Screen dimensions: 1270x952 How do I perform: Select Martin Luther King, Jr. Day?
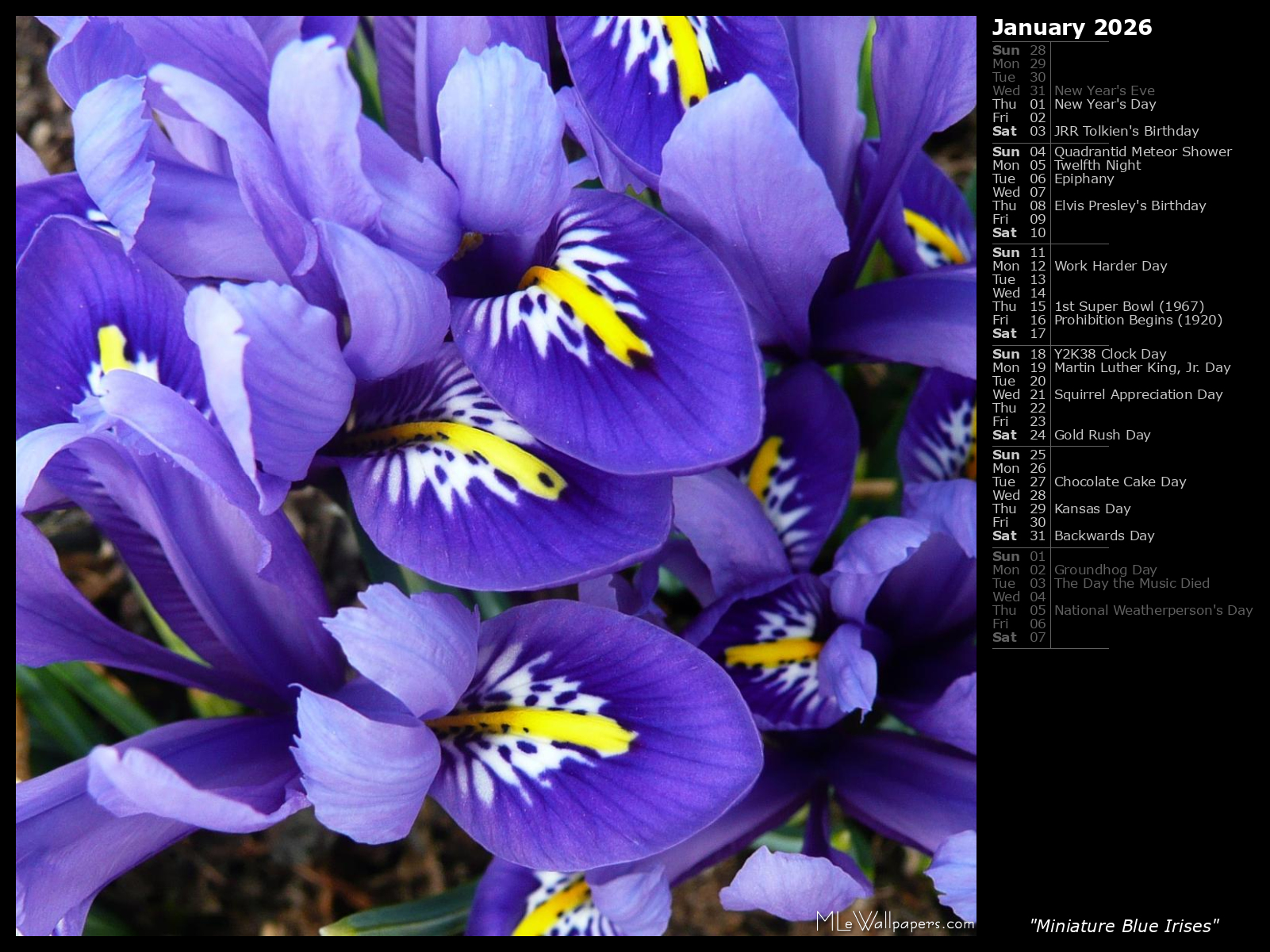point(1141,367)
